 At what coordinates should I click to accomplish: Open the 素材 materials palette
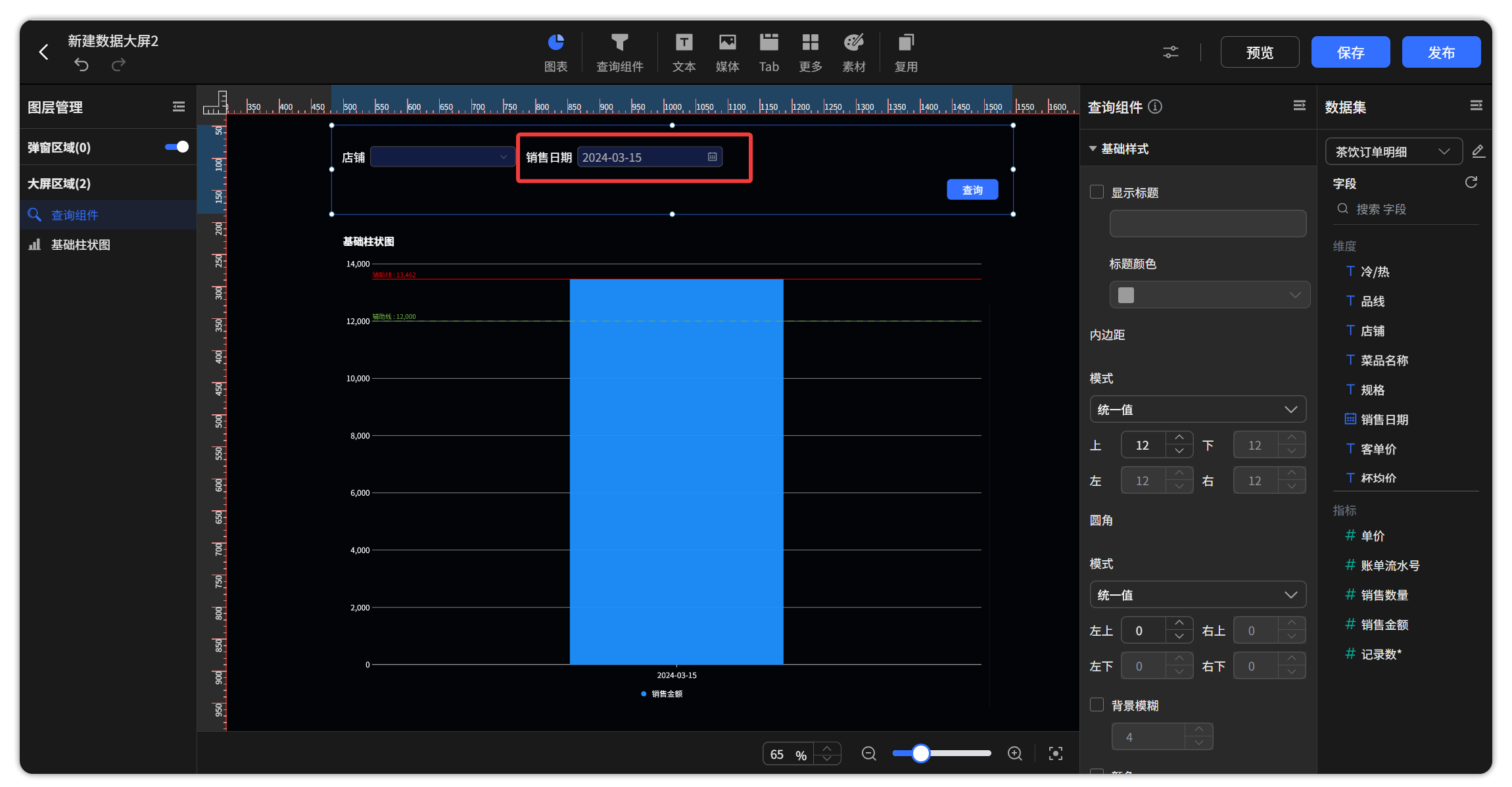854,53
